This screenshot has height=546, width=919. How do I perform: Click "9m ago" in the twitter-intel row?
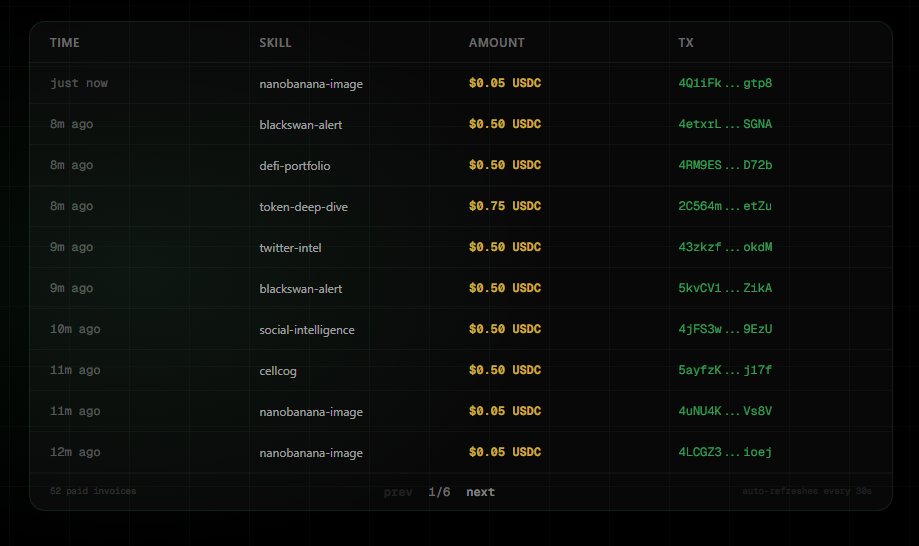pos(72,247)
